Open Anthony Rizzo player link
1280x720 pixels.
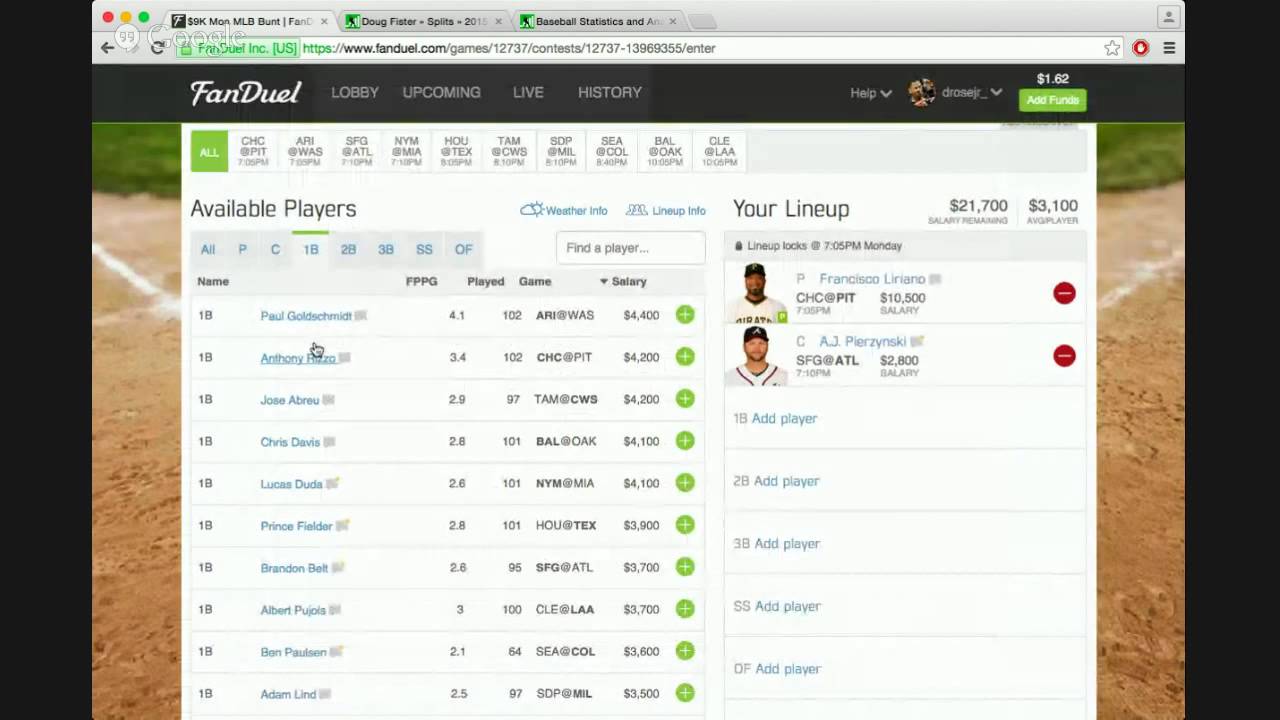[298, 358]
